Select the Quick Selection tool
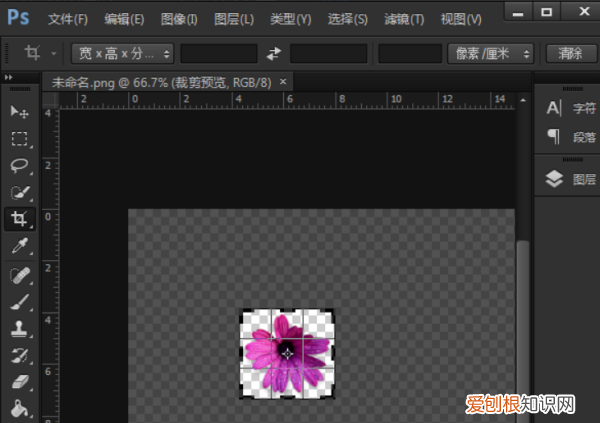This screenshot has height=423, width=600. pos(19,192)
